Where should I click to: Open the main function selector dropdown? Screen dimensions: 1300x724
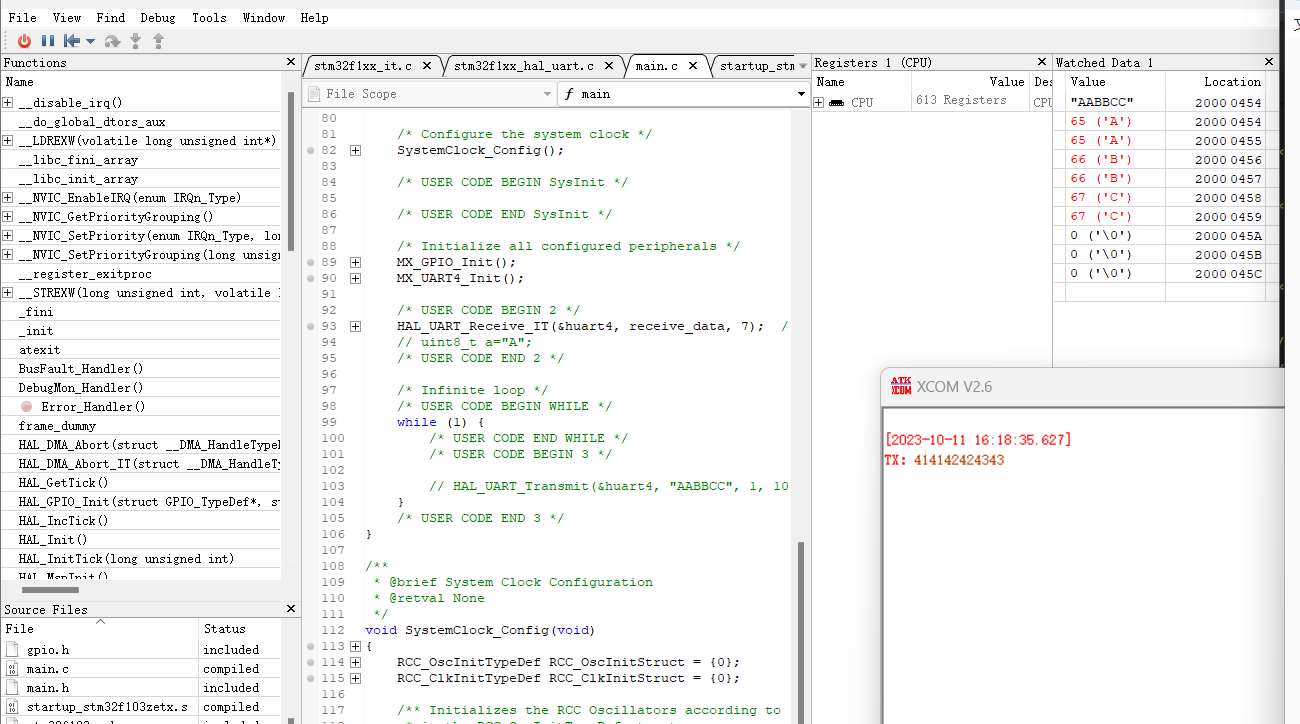pos(802,94)
